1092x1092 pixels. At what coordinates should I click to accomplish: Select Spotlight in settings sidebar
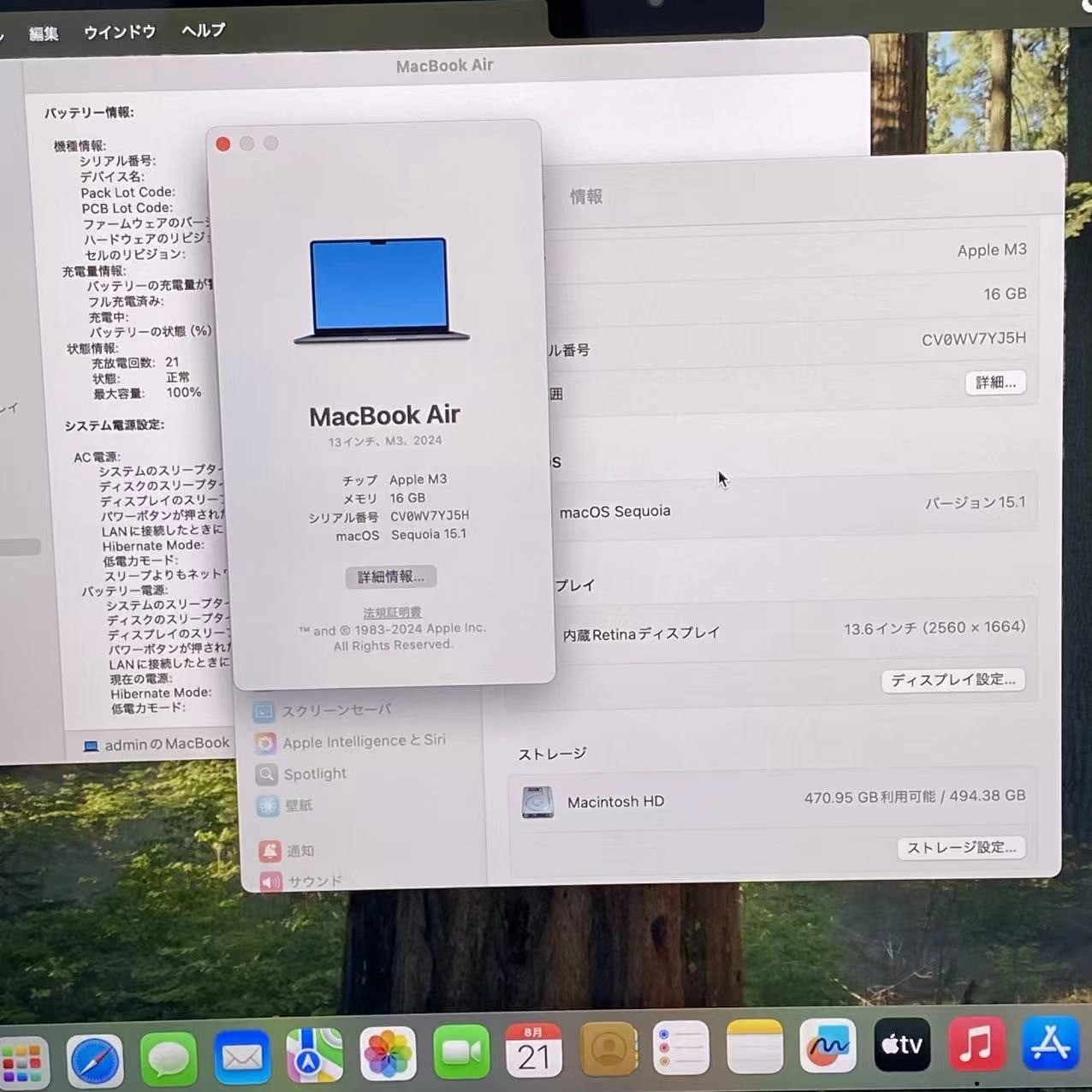tap(301, 774)
